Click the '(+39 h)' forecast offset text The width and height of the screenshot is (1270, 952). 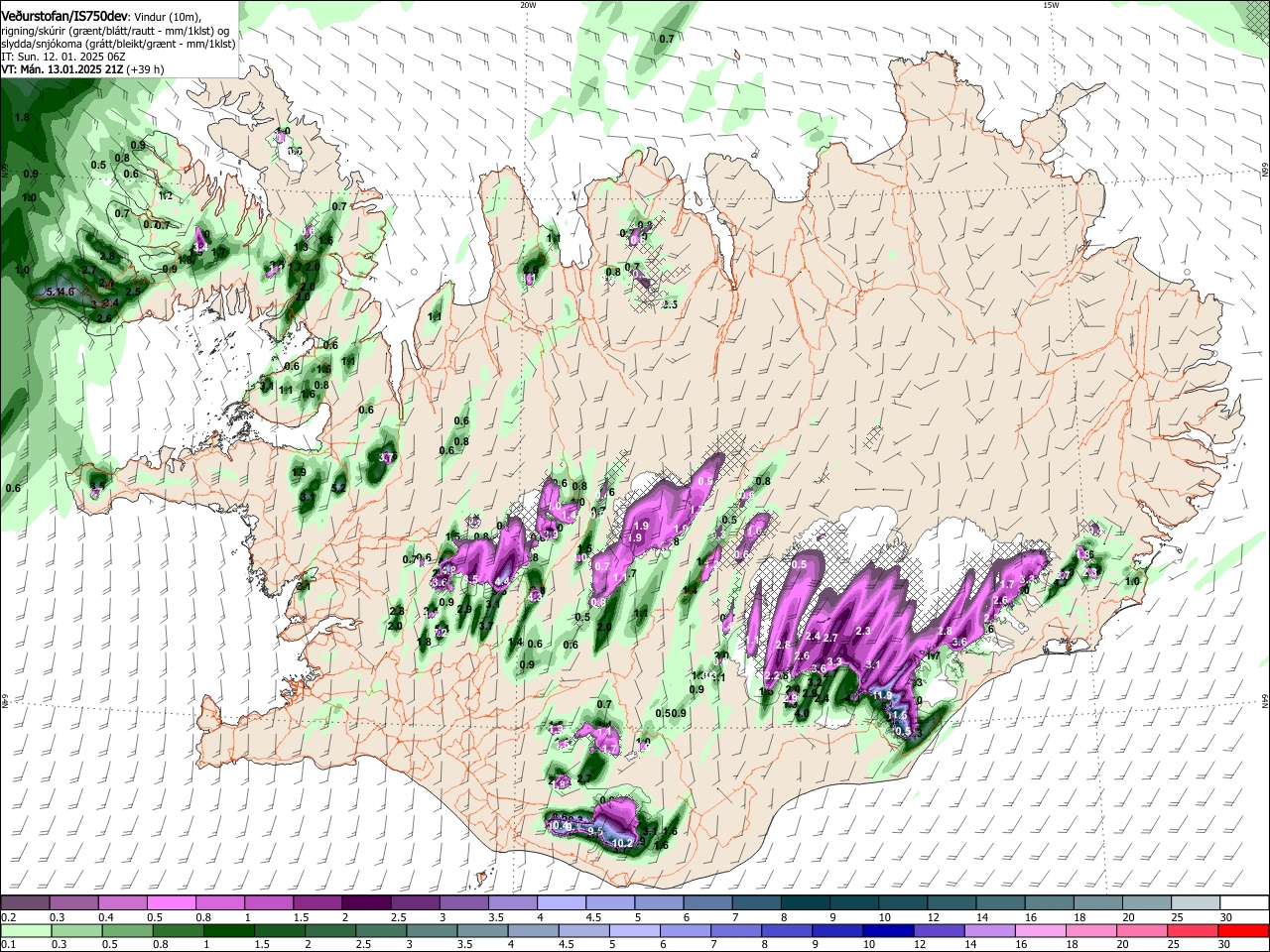click(145, 69)
